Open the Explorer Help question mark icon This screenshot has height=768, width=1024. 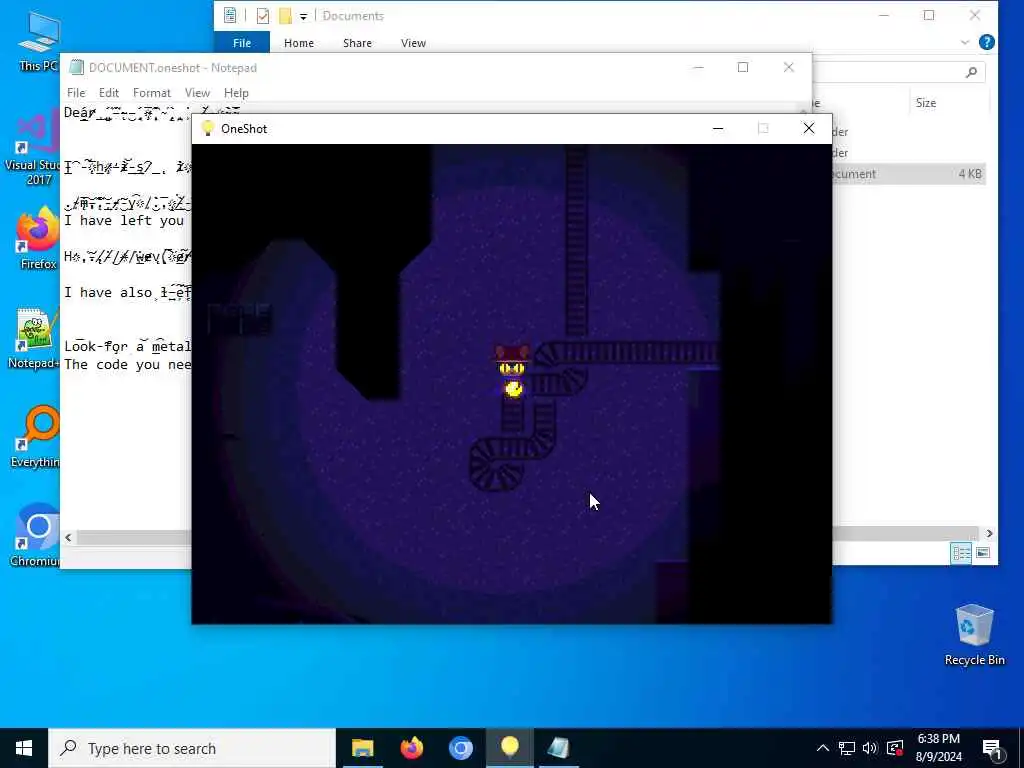click(987, 42)
